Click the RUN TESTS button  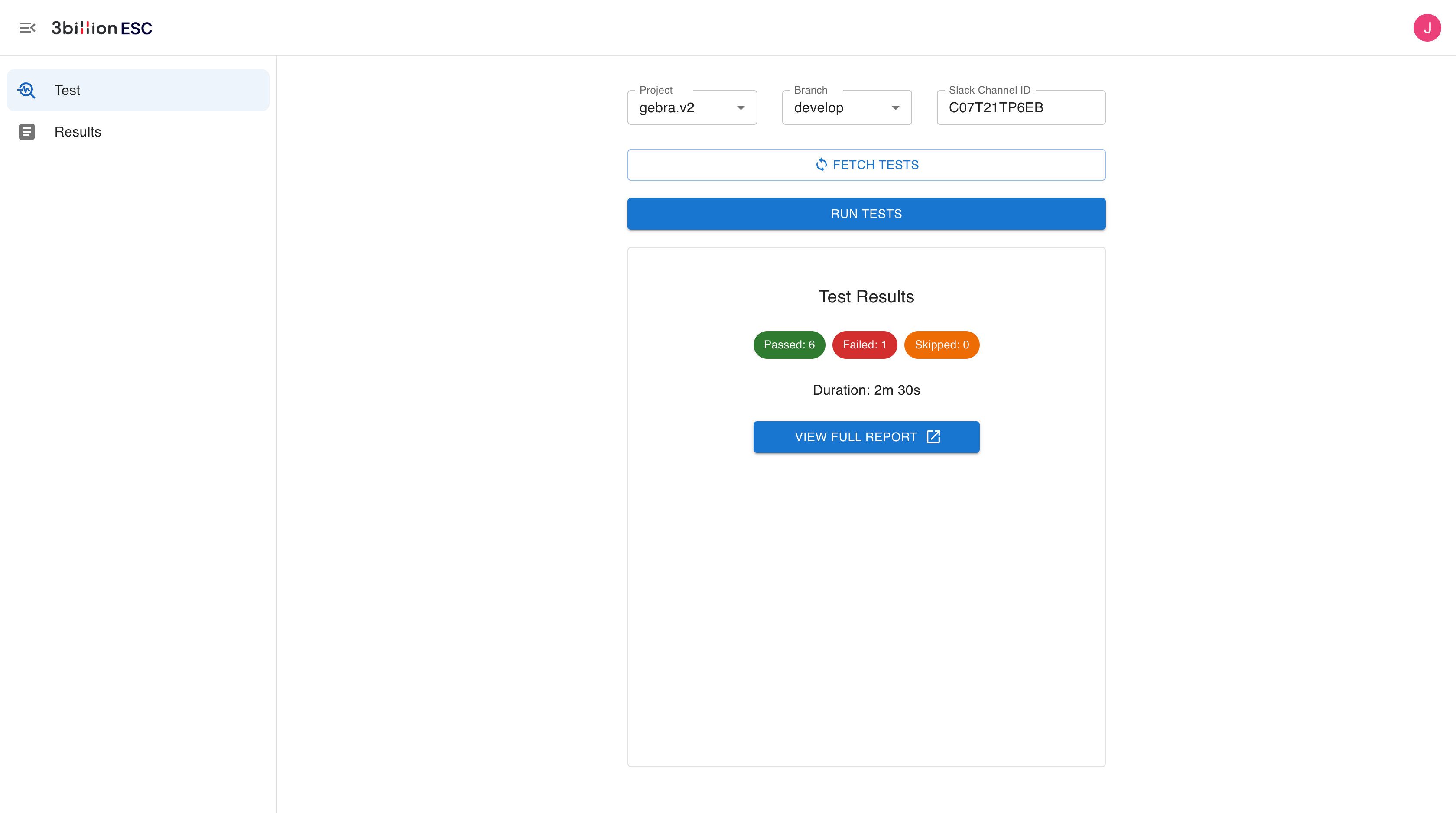pos(866,214)
